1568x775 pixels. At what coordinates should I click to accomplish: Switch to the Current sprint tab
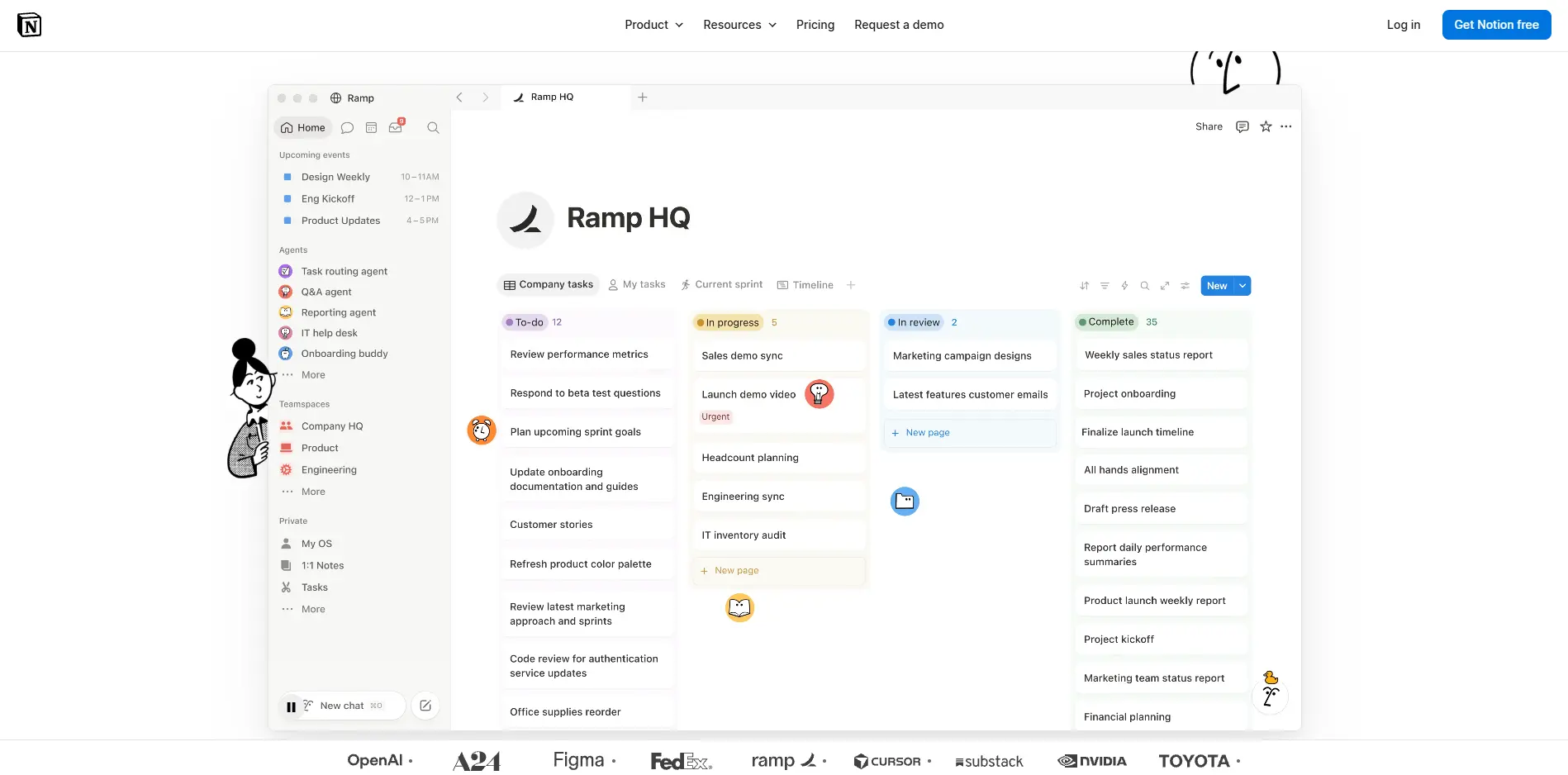(722, 284)
